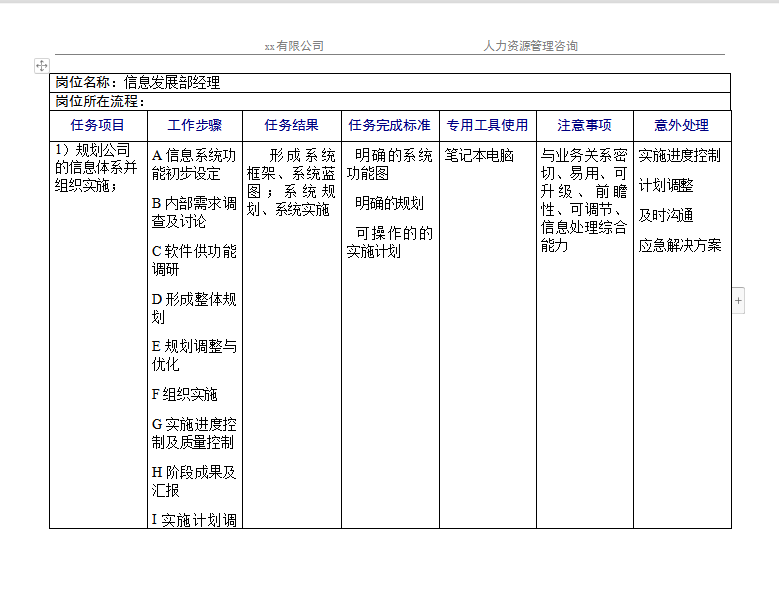
Task: Click the 应急解决方案 text
Action: 680,246
